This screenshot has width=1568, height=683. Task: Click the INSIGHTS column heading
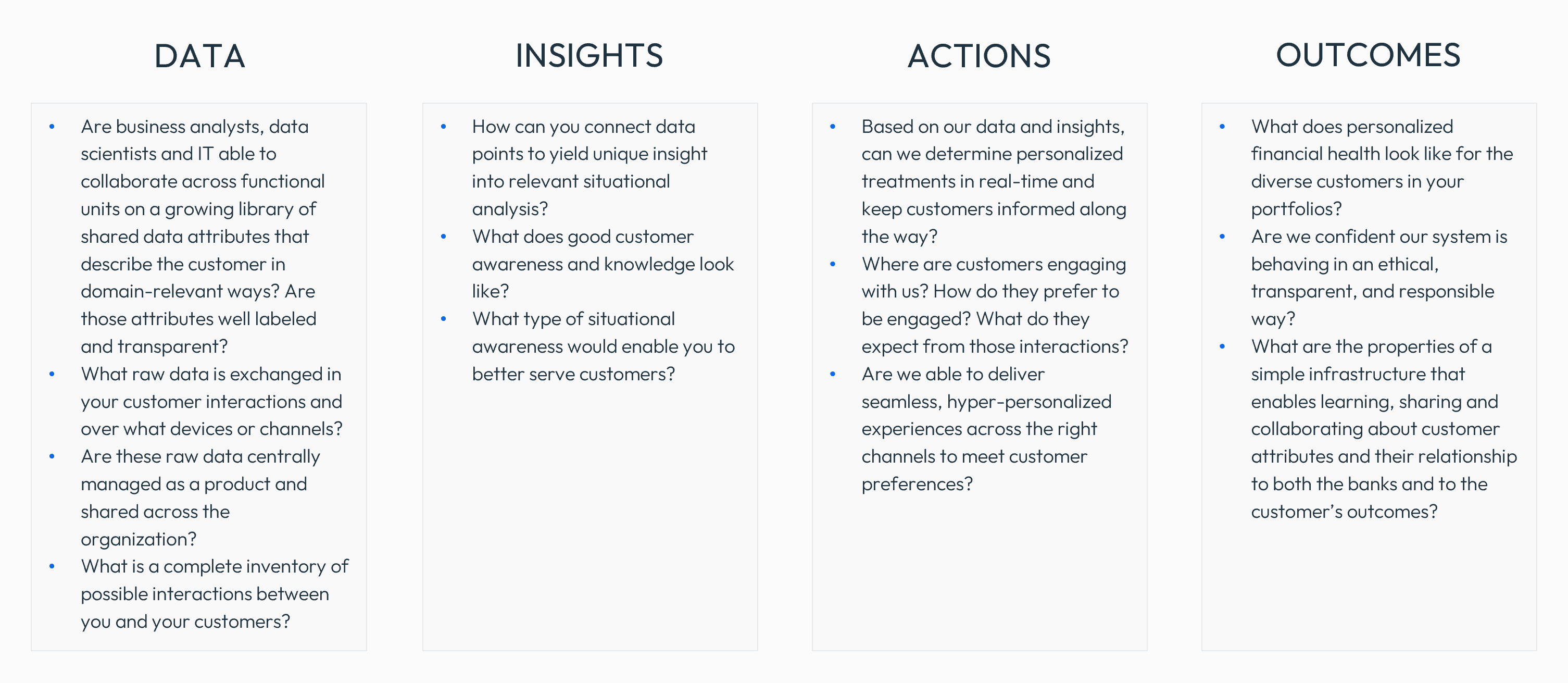[x=588, y=56]
